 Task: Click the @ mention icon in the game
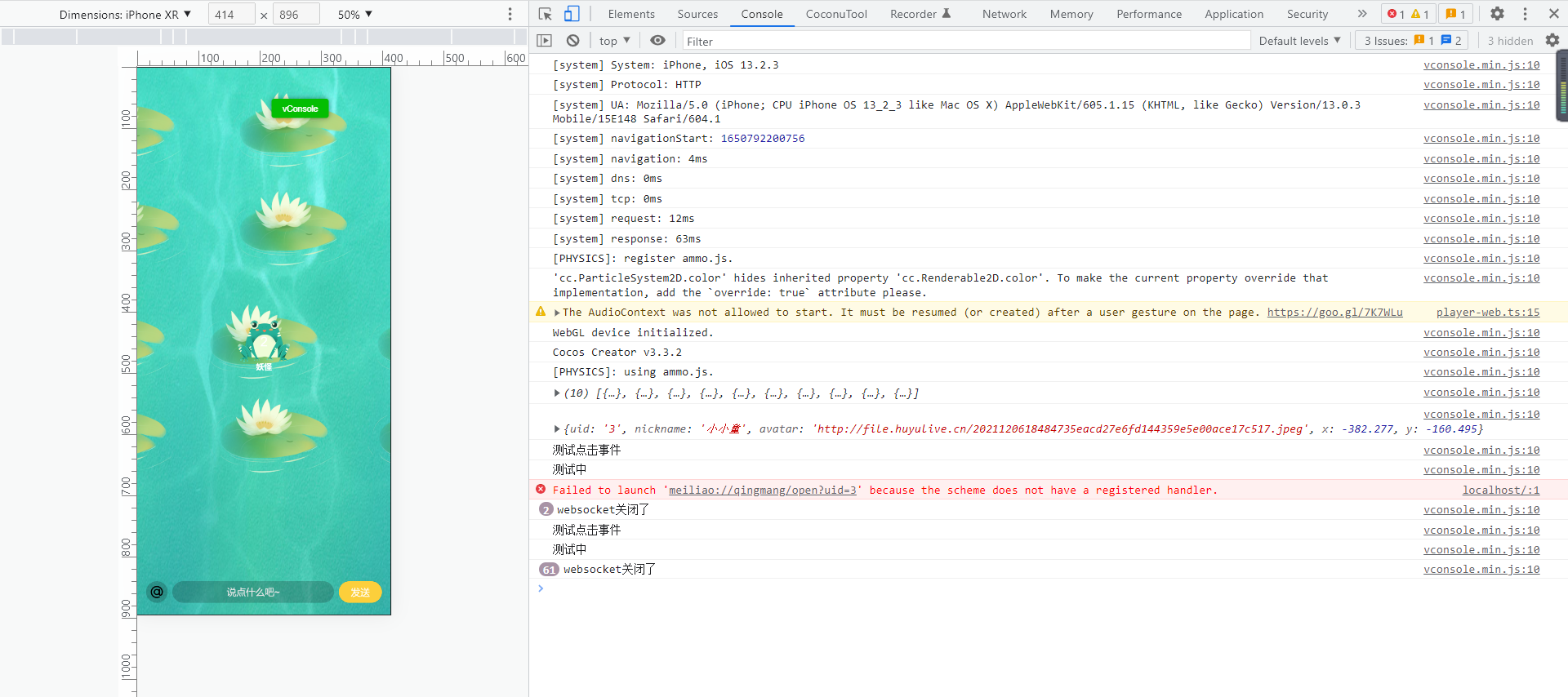coord(157,592)
